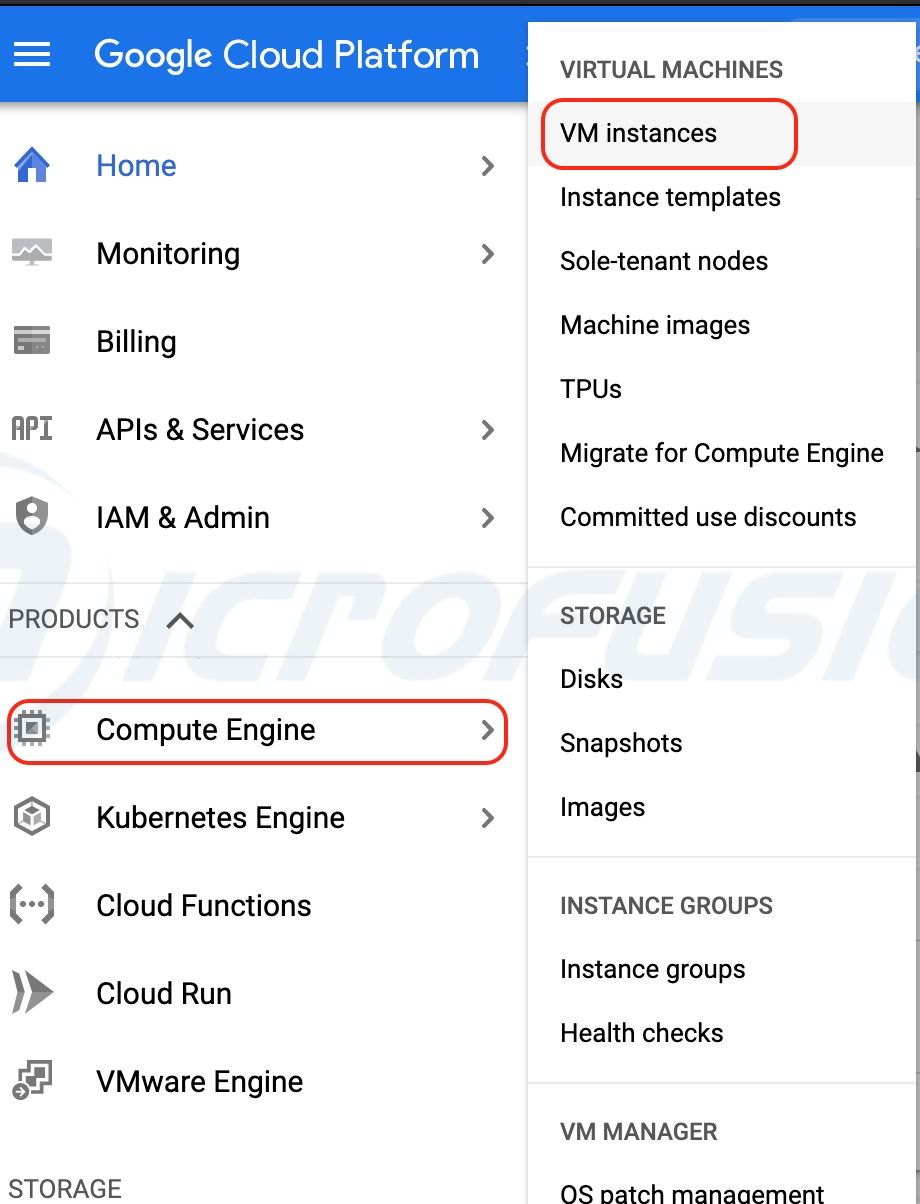Open the Snapshots page
920x1204 pixels.
click(621, 743)
